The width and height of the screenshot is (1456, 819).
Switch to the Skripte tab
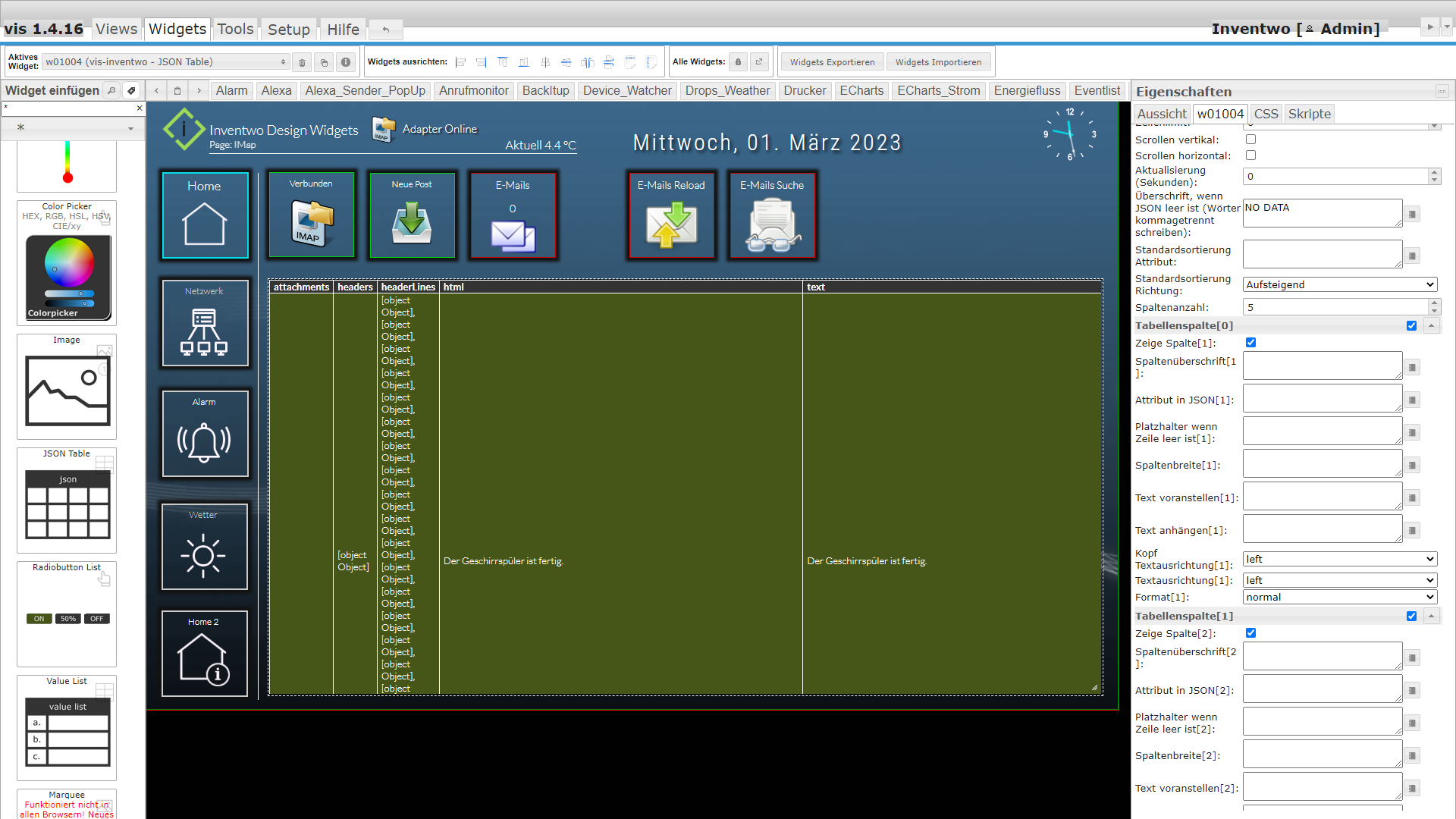point(1310,114)
